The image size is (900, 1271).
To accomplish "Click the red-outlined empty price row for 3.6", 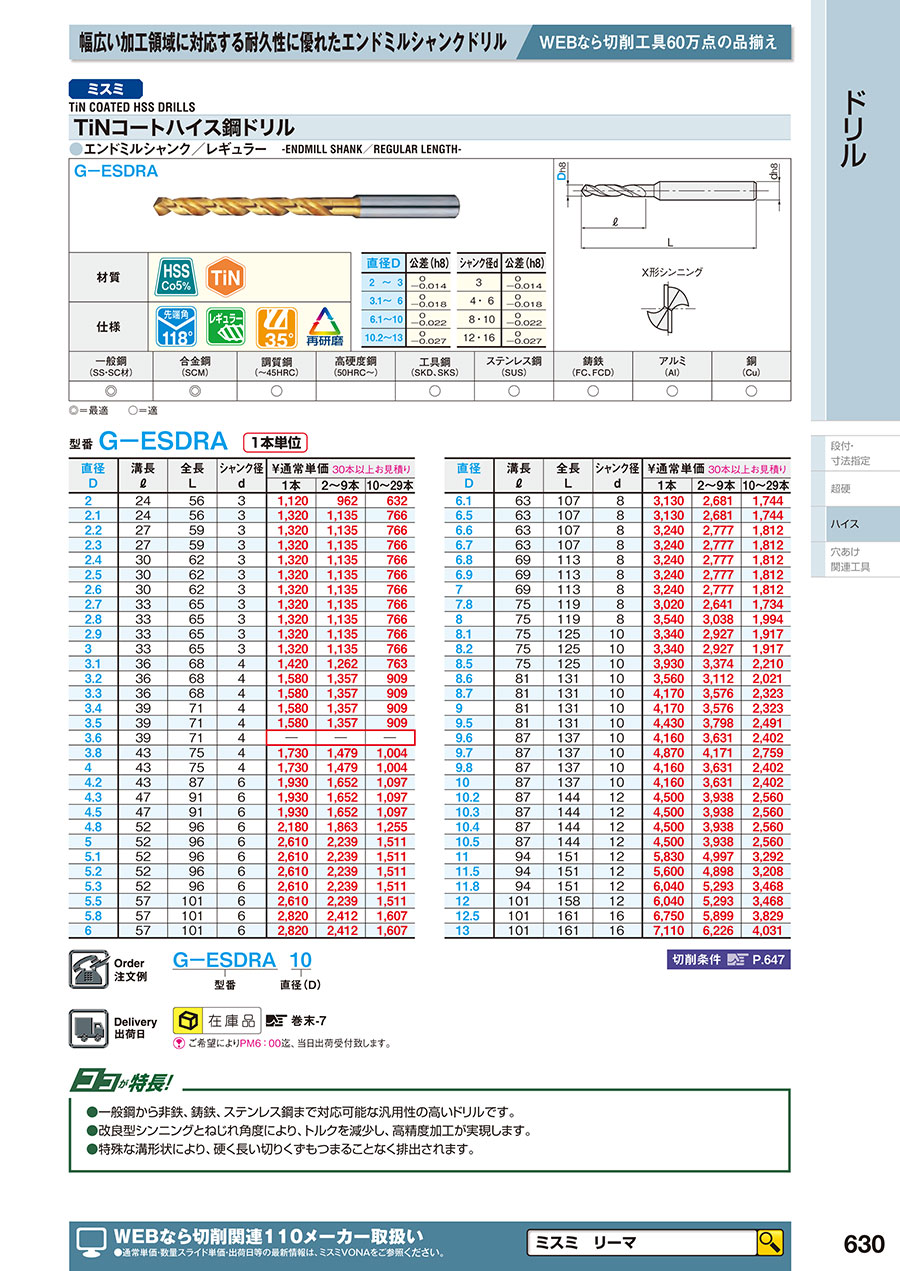I will point(341,738).
